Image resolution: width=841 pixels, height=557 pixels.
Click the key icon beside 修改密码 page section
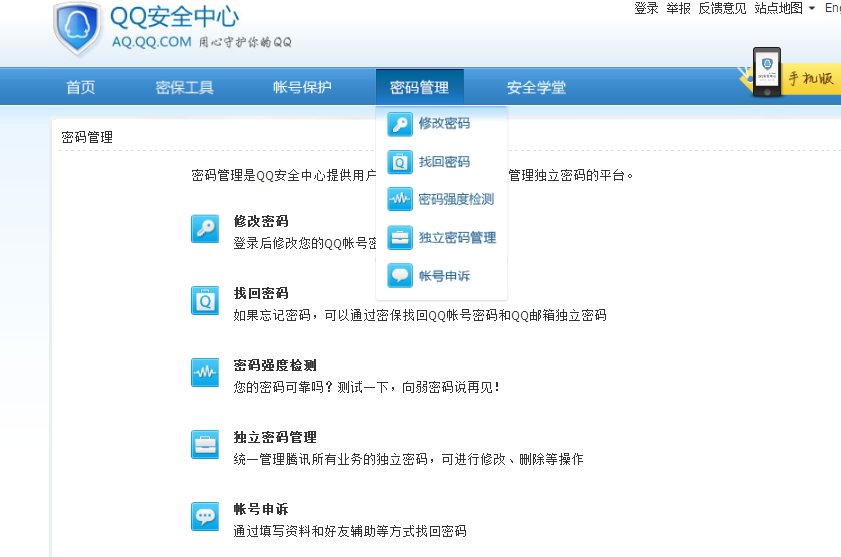point(205,229)
